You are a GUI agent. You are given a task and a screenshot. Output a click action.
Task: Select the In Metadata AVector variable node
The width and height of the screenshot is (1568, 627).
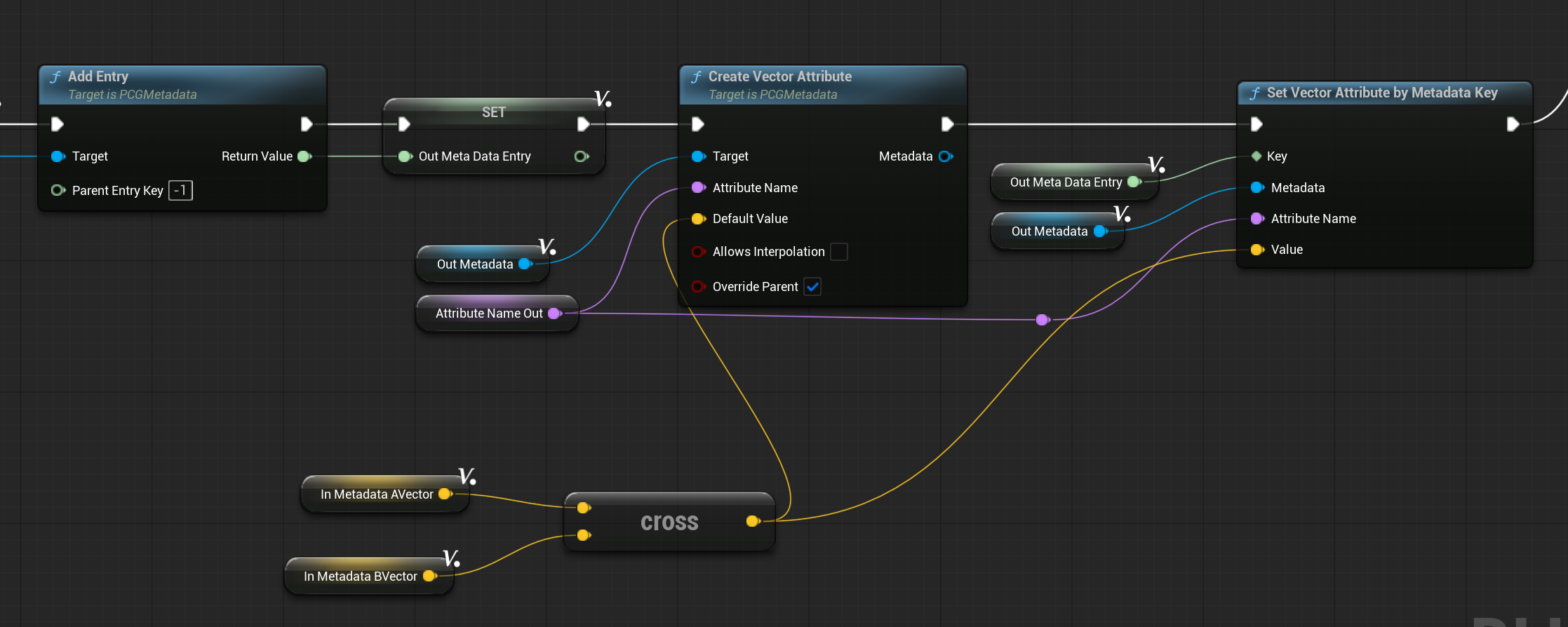[x=376, y=494]
